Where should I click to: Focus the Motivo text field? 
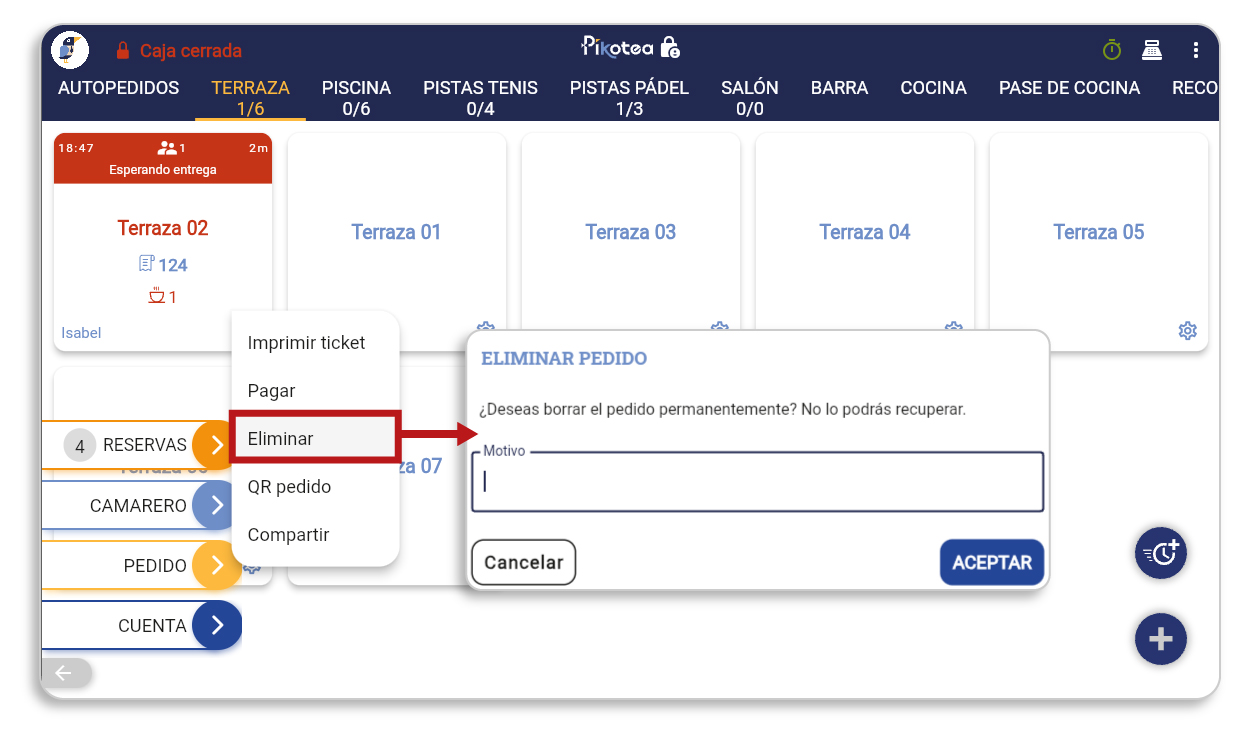click(x=757, y=482)
